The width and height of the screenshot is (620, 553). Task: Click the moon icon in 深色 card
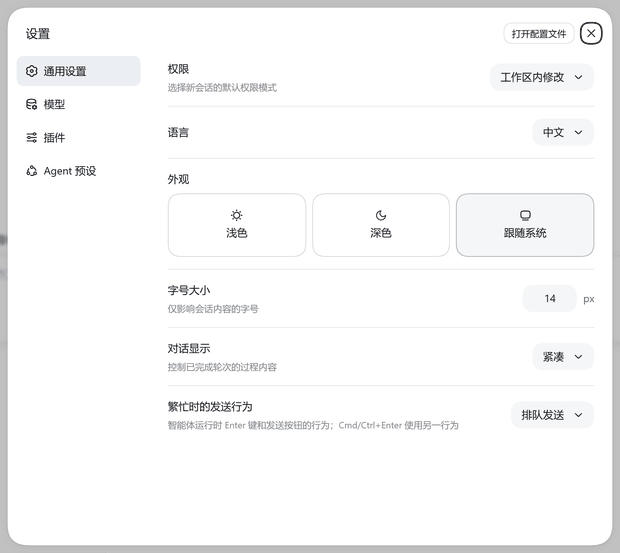[381, 215]
